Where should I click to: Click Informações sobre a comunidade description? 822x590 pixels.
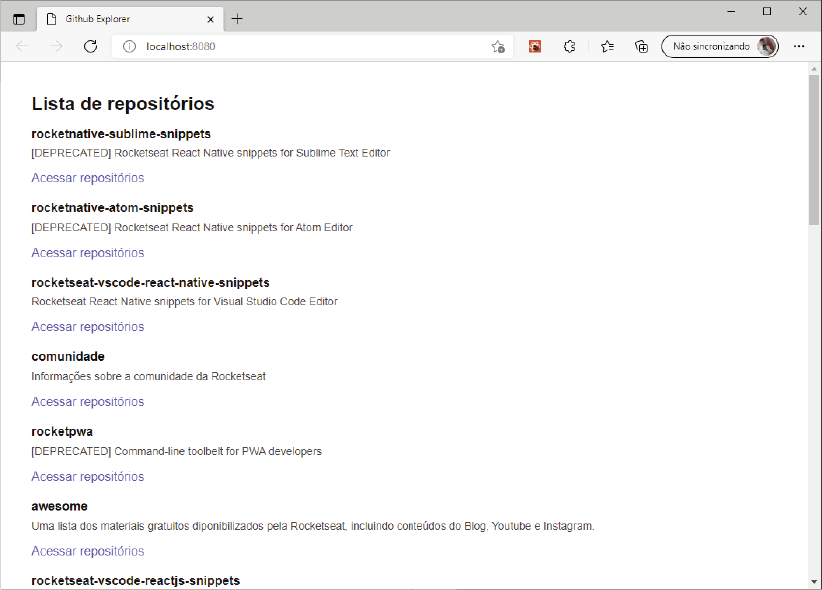coord(148,377)
